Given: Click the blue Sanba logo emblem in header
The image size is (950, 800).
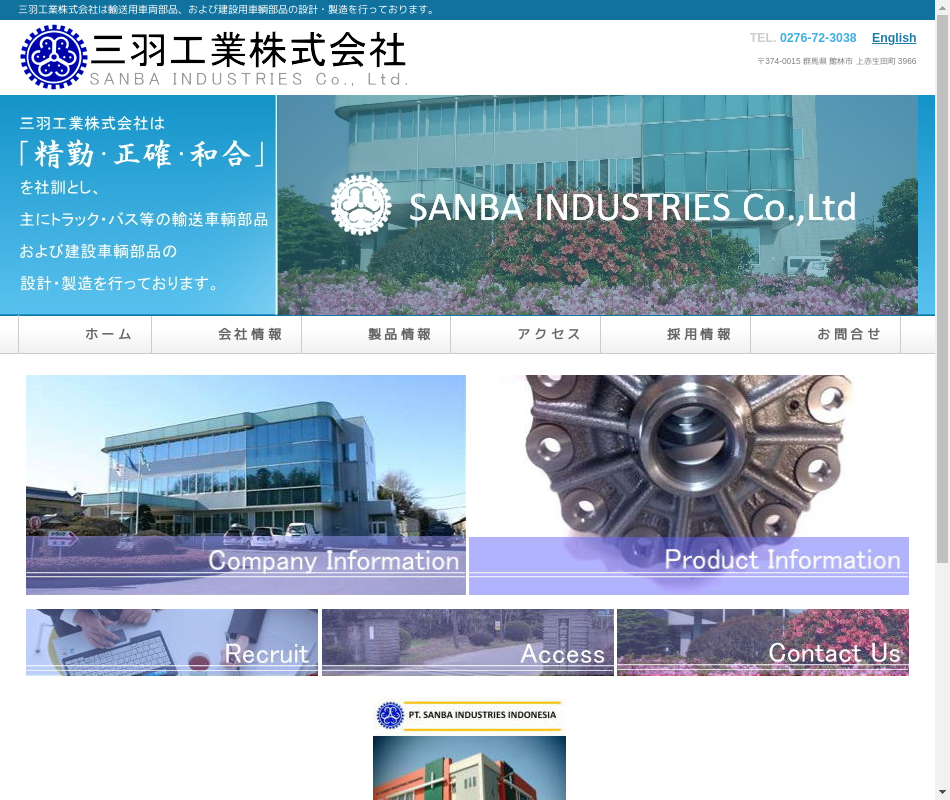Looking at the screenshot, I should [x=54, y=57].
